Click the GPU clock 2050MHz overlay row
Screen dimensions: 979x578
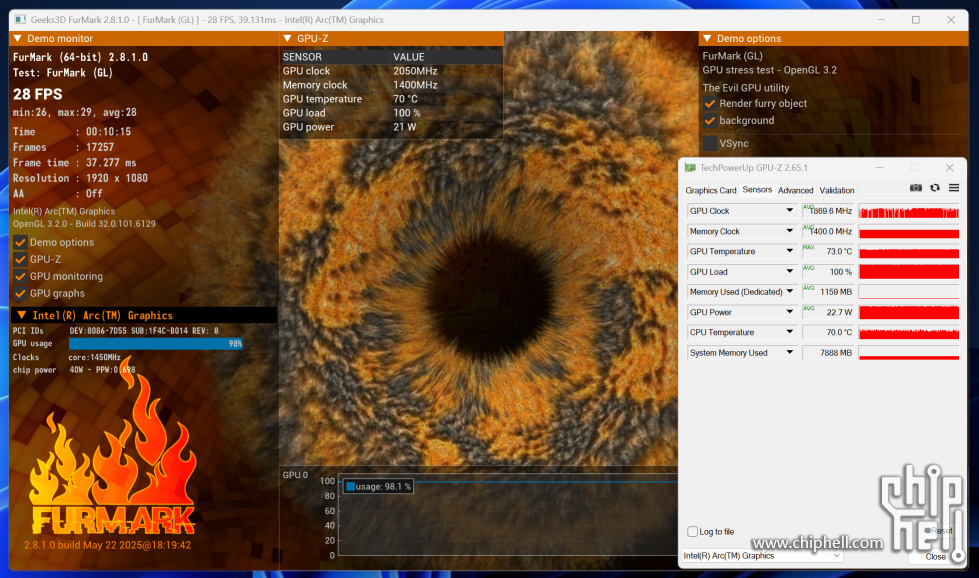pyautogui.click(x=391, y=71)
